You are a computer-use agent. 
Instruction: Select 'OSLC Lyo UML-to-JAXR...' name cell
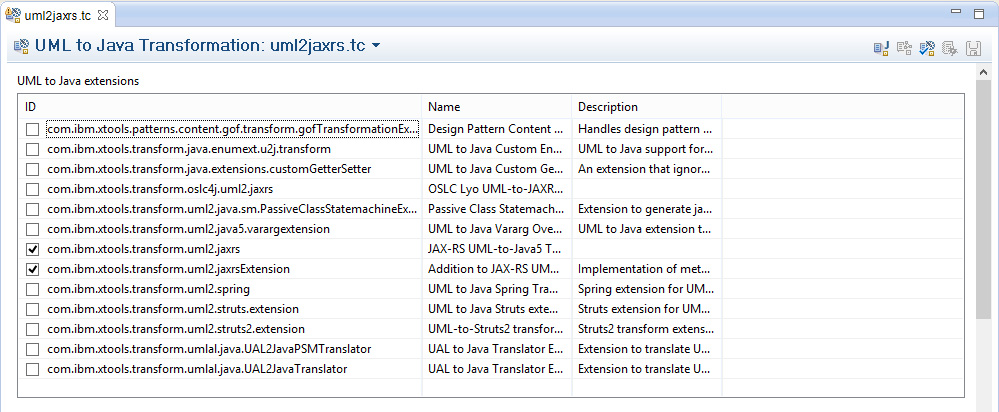coord(495,189)
